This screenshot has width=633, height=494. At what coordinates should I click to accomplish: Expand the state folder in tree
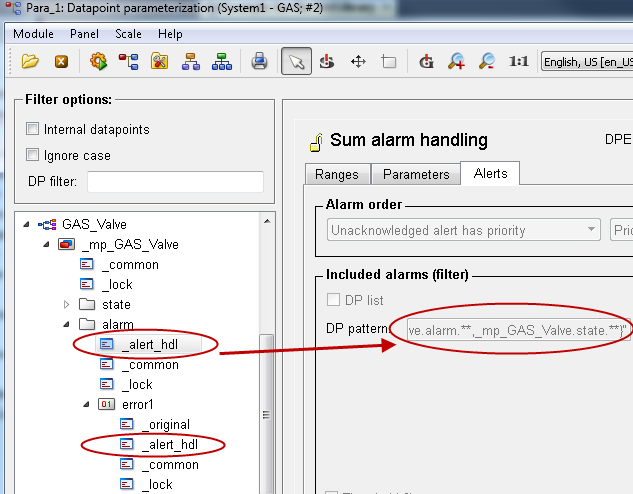coord(67,304)
